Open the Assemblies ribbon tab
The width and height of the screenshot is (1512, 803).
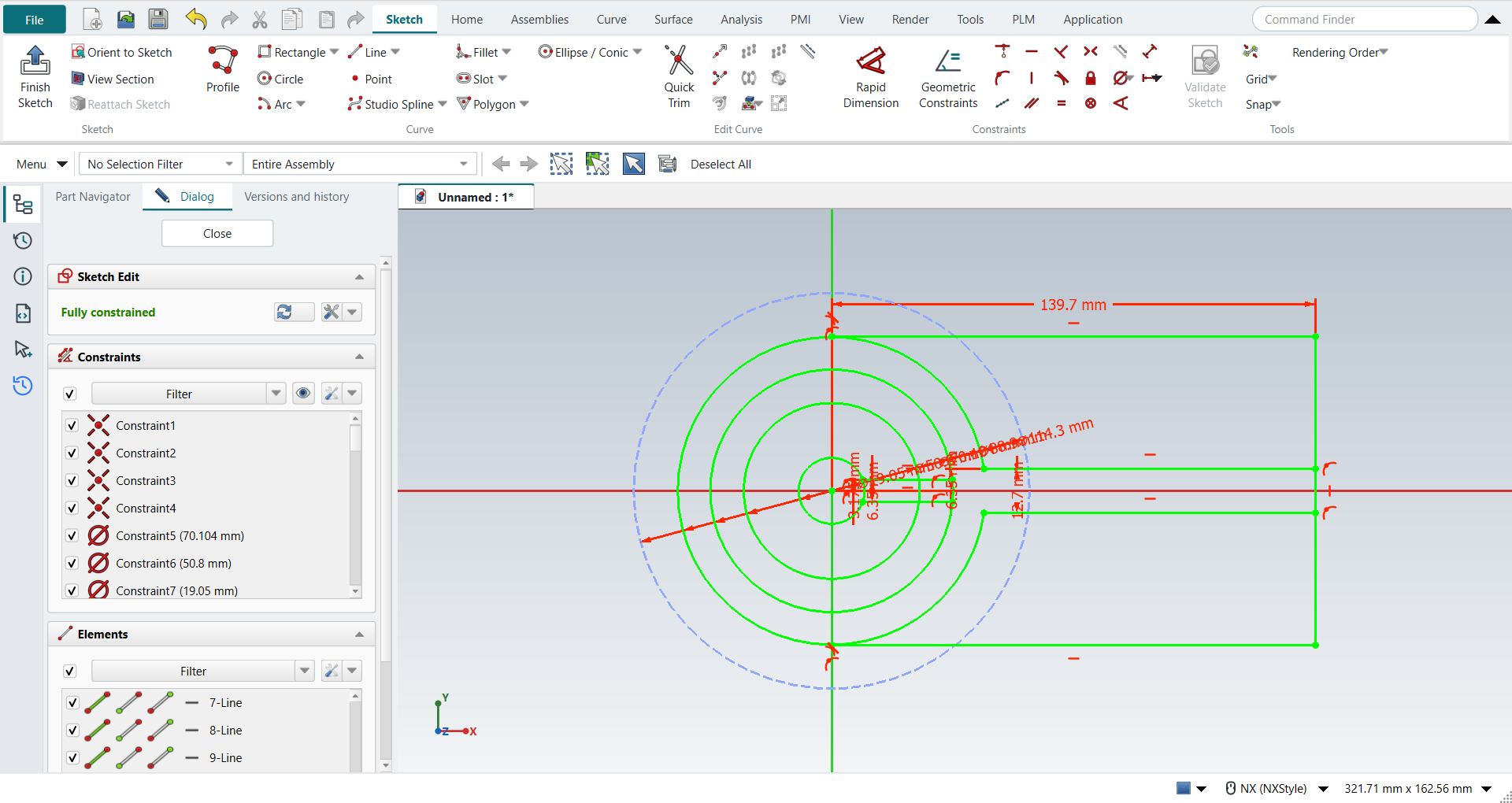tap(539, 19)
